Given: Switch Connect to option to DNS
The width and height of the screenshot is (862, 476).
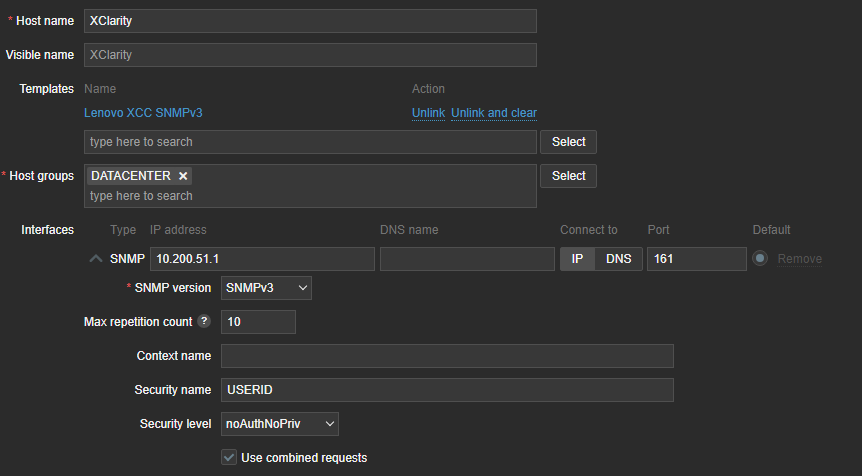Looking at the screenshot, I should 619,259.
